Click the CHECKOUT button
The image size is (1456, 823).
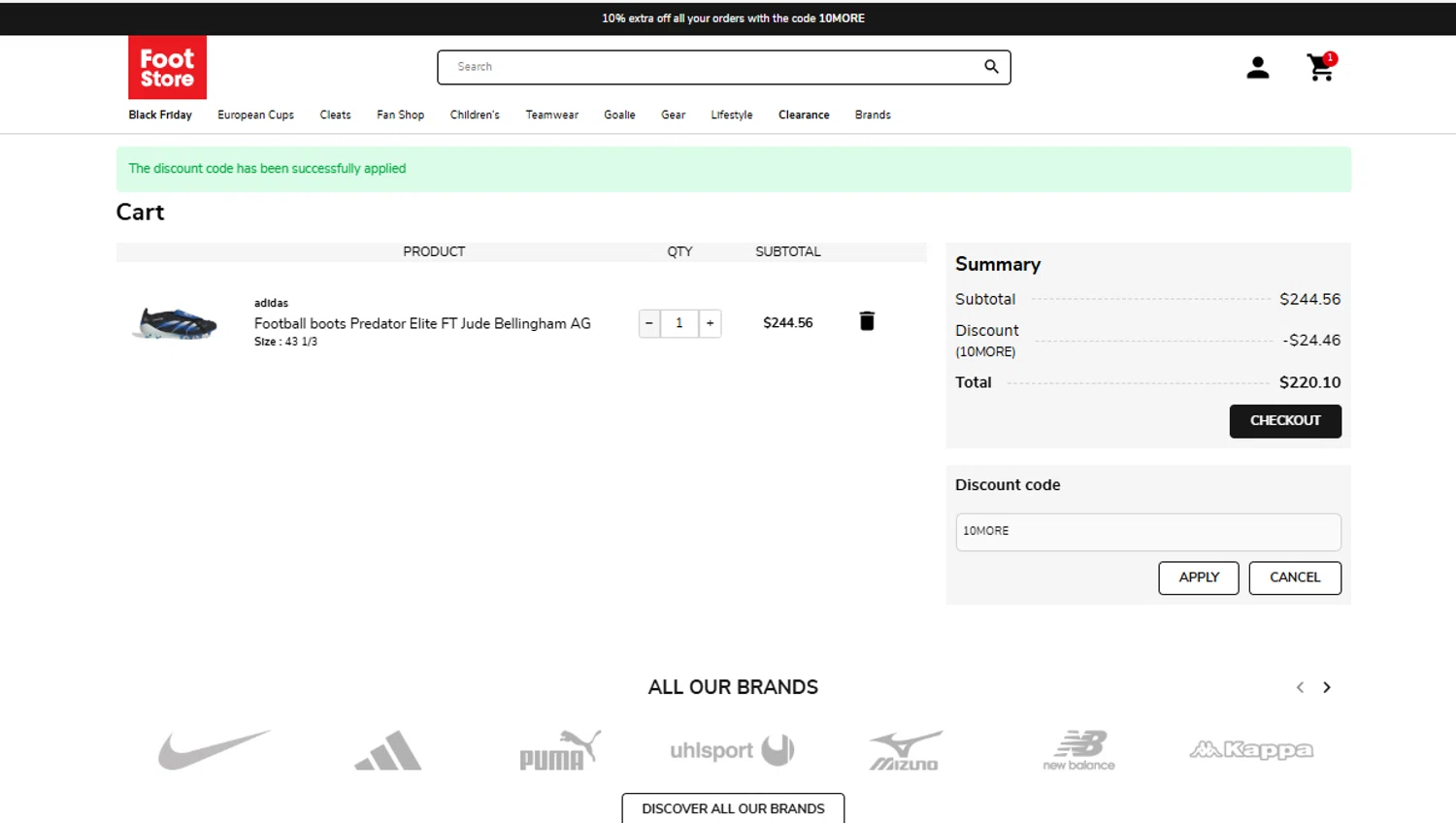[1285, 421]
